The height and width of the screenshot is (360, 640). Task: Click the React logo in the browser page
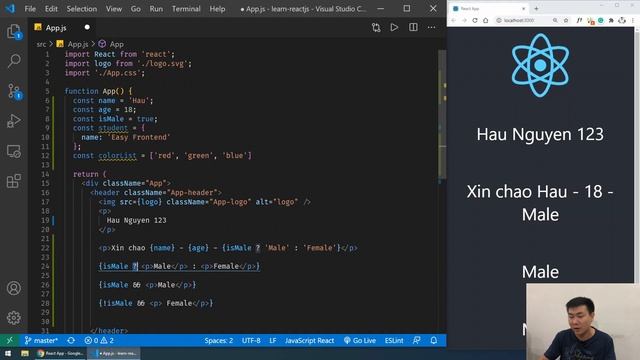(540, 65)
